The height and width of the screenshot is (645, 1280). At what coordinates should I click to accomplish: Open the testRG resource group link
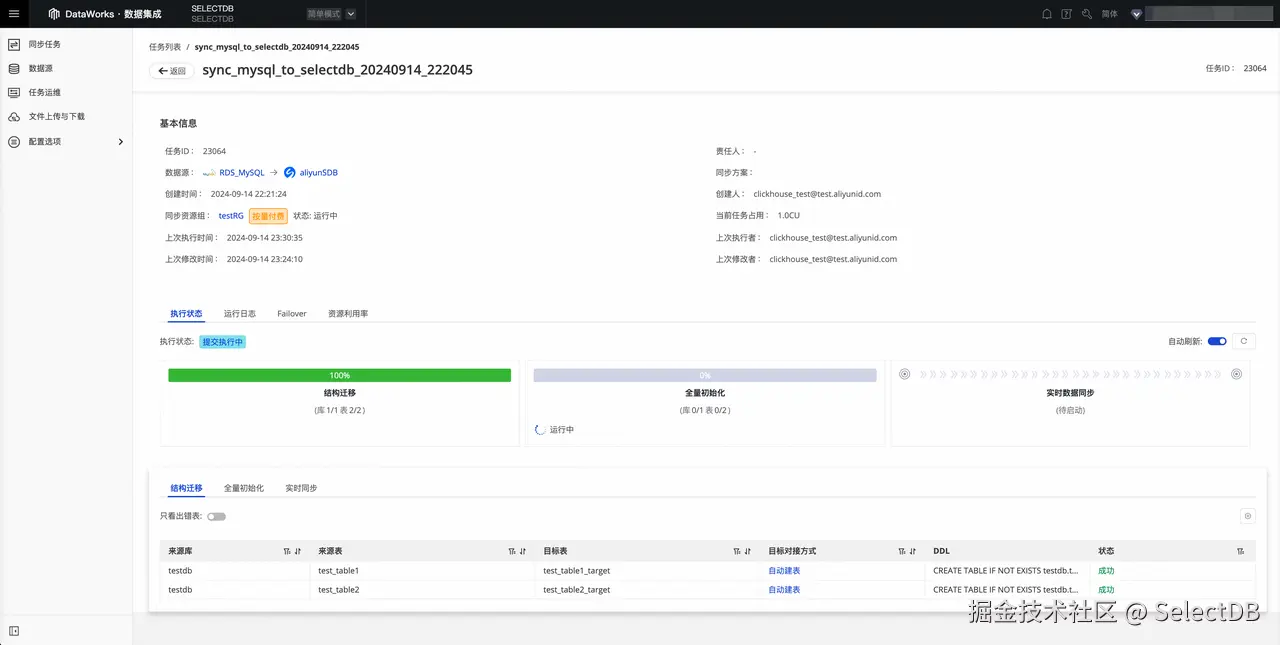point(231,216)
